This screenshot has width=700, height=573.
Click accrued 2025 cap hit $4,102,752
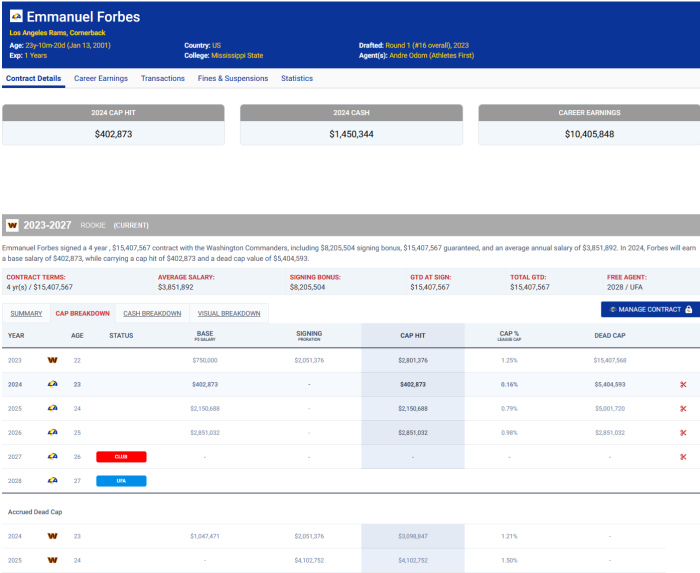pos(413,560)
